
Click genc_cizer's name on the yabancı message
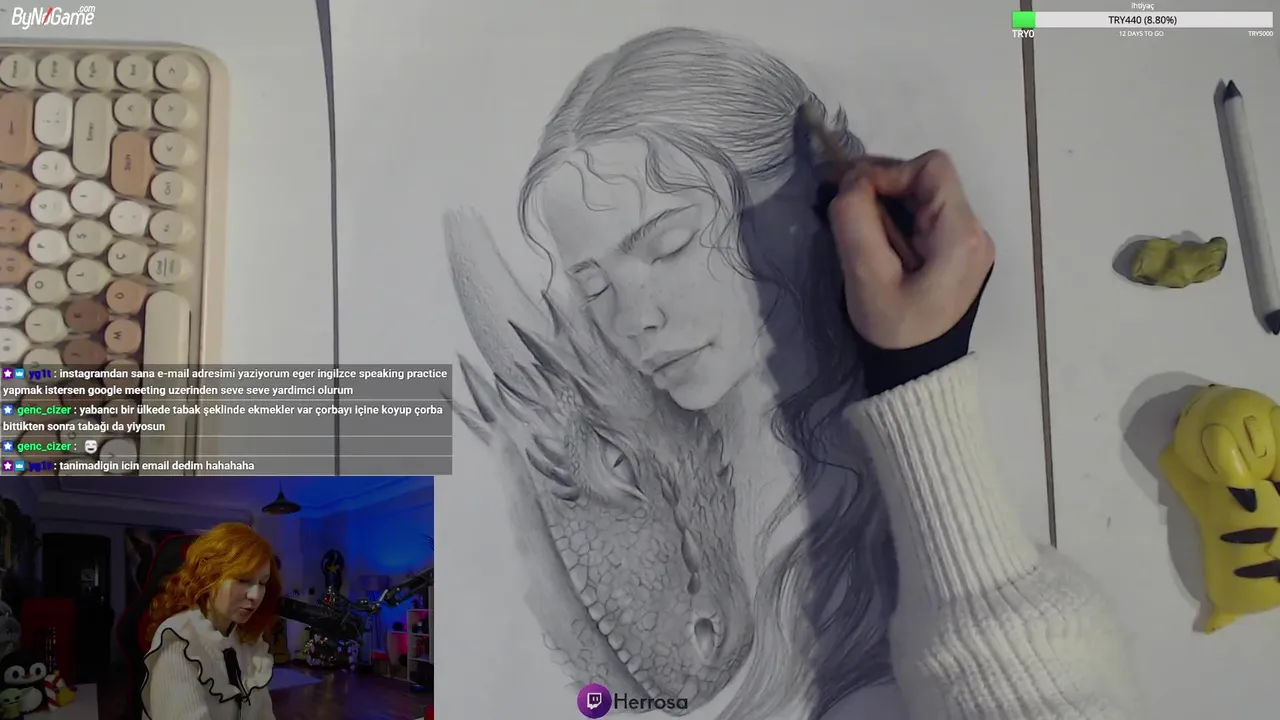[x=44, y=410]
